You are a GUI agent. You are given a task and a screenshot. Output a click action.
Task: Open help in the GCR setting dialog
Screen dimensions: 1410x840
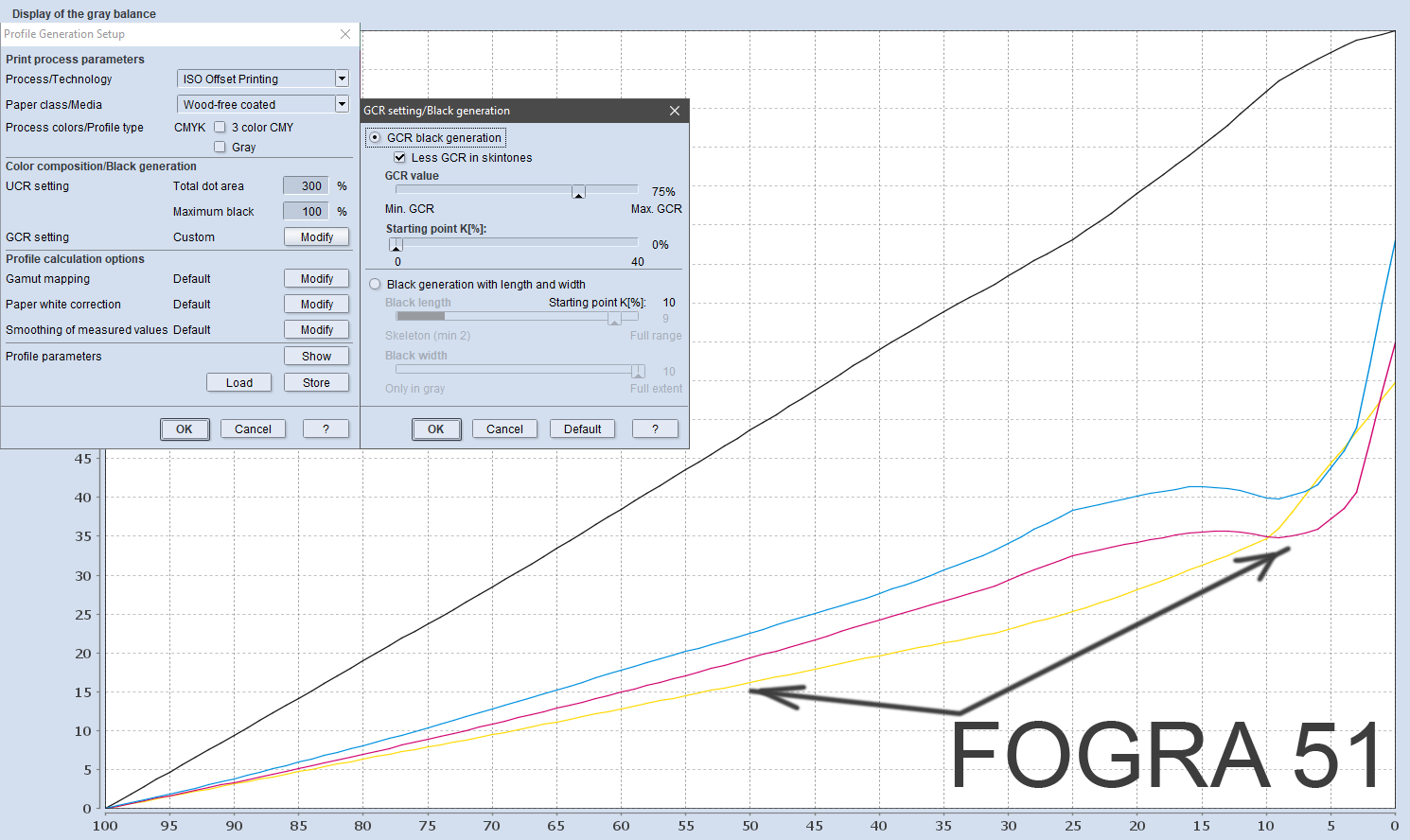655,429
